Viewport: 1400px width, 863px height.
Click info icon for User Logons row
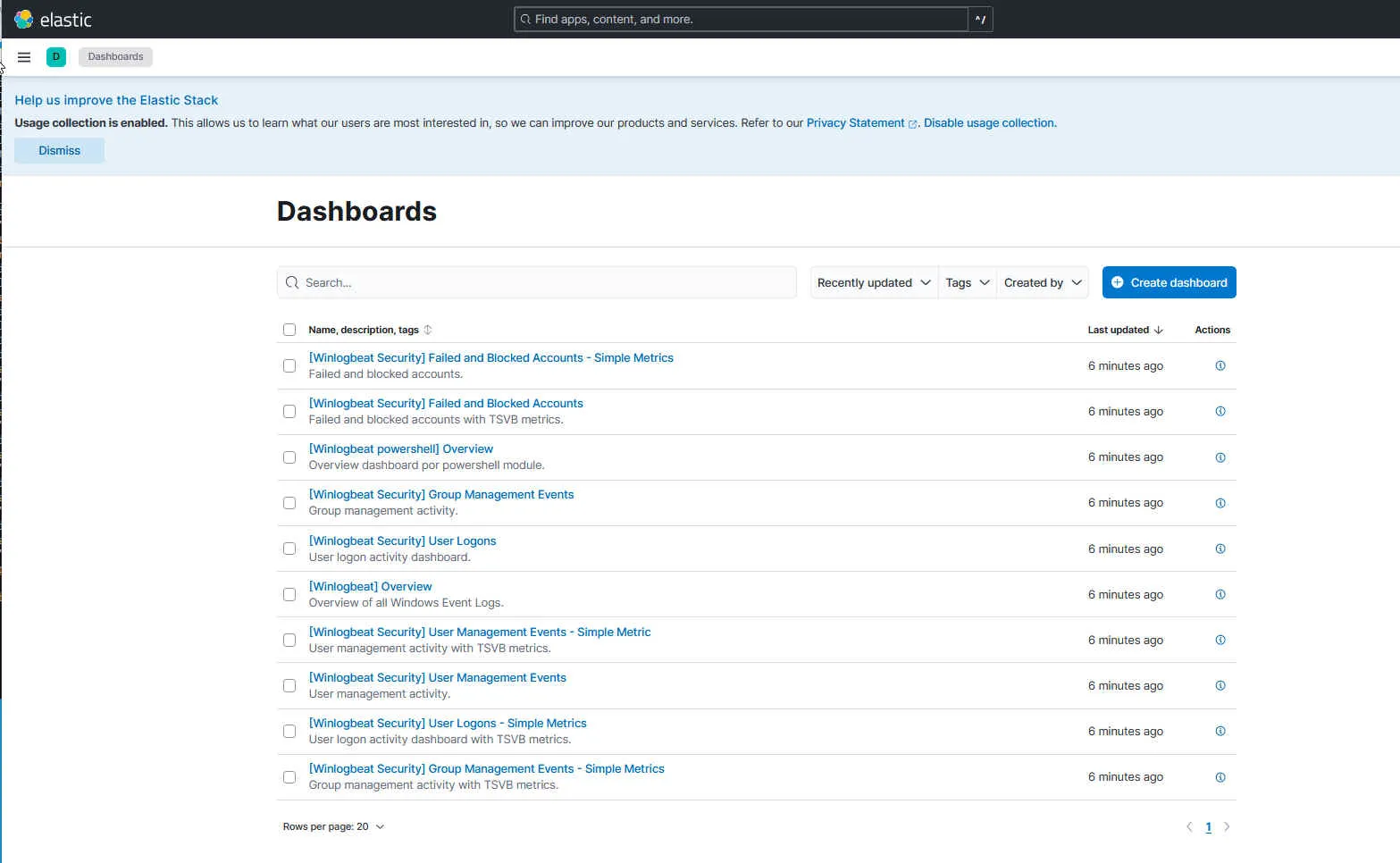(1220, 549)
